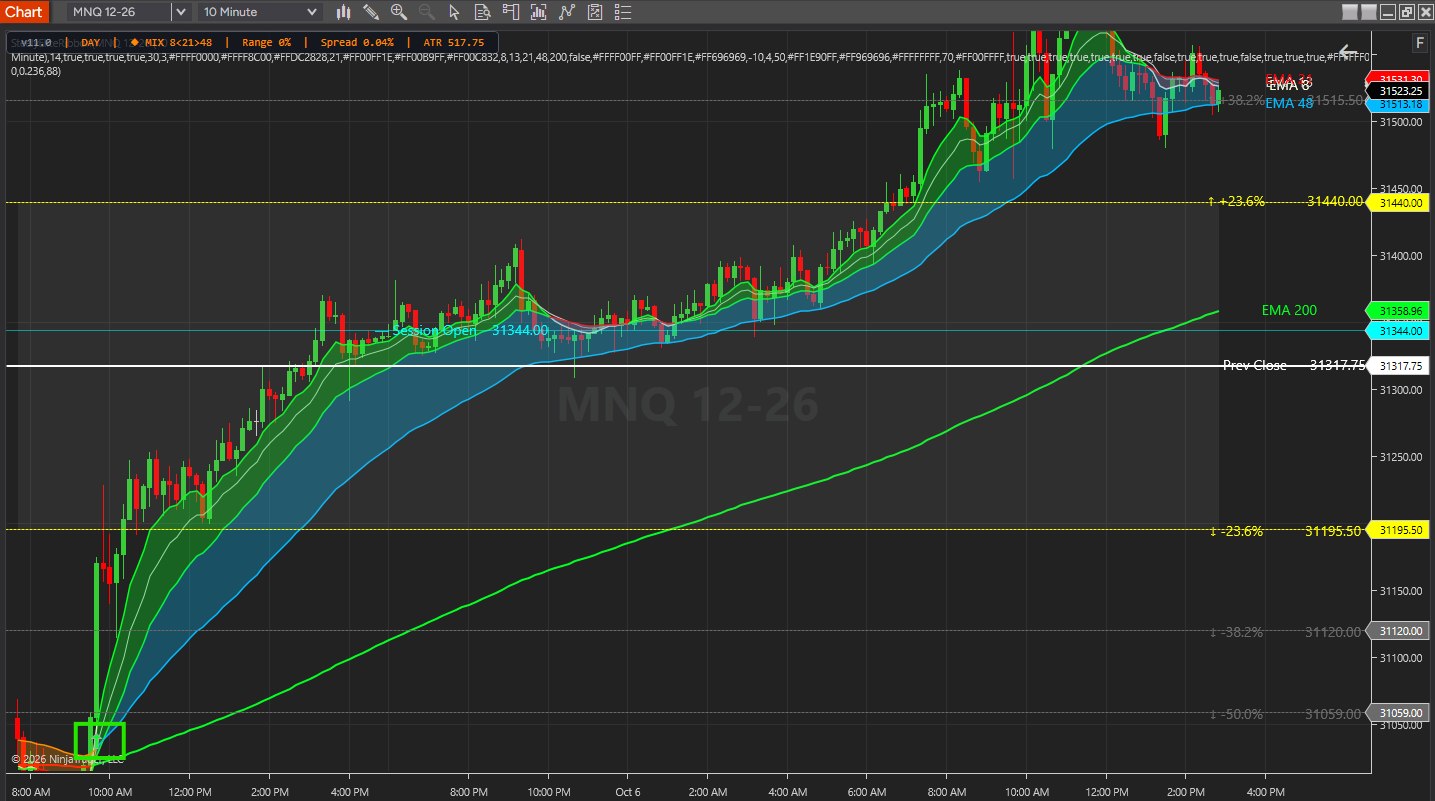
Task: Click the 31400.00 price axis label
Action: point(1400,256)
